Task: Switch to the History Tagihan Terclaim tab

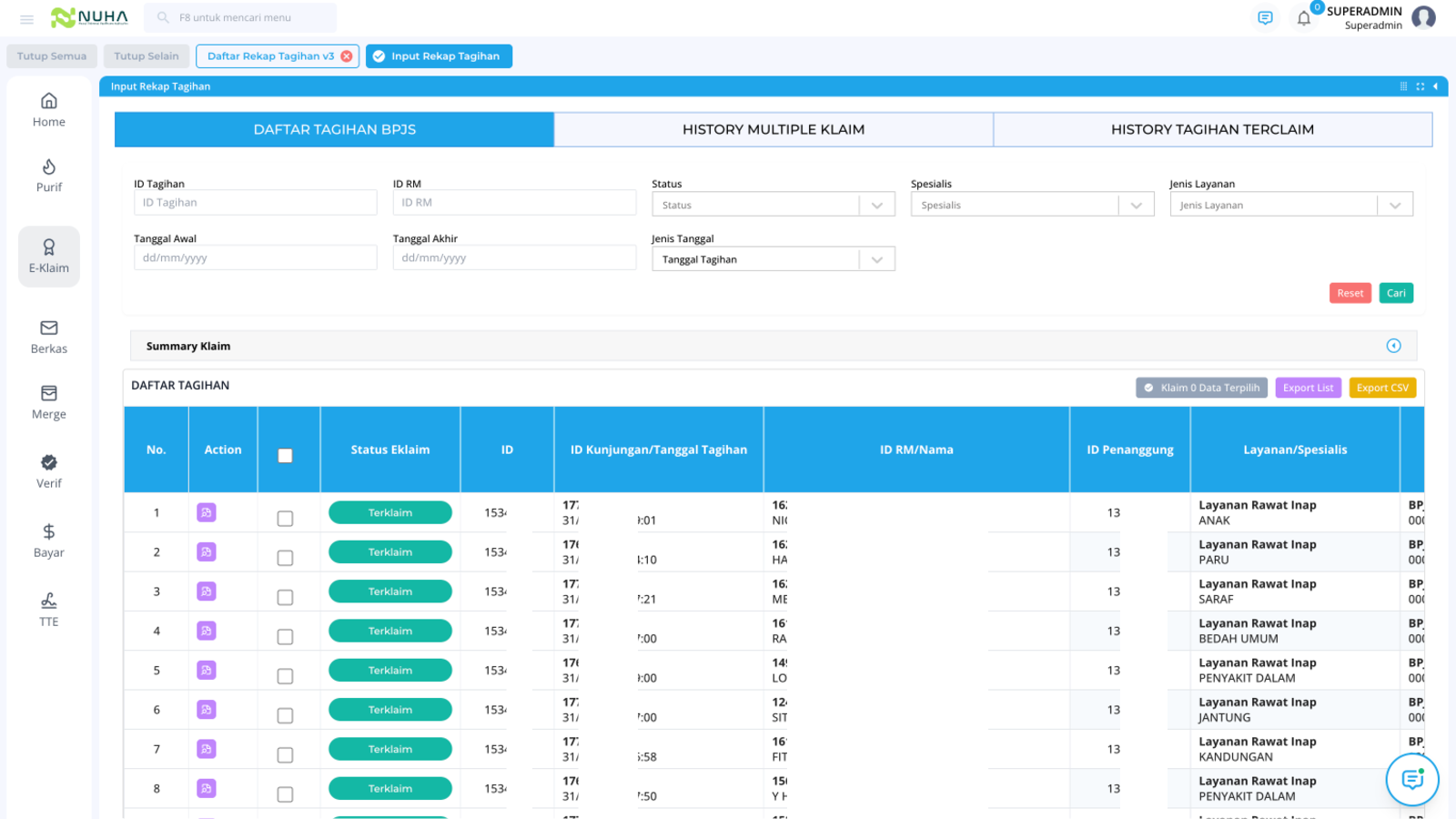Action: click(1212, 129)
